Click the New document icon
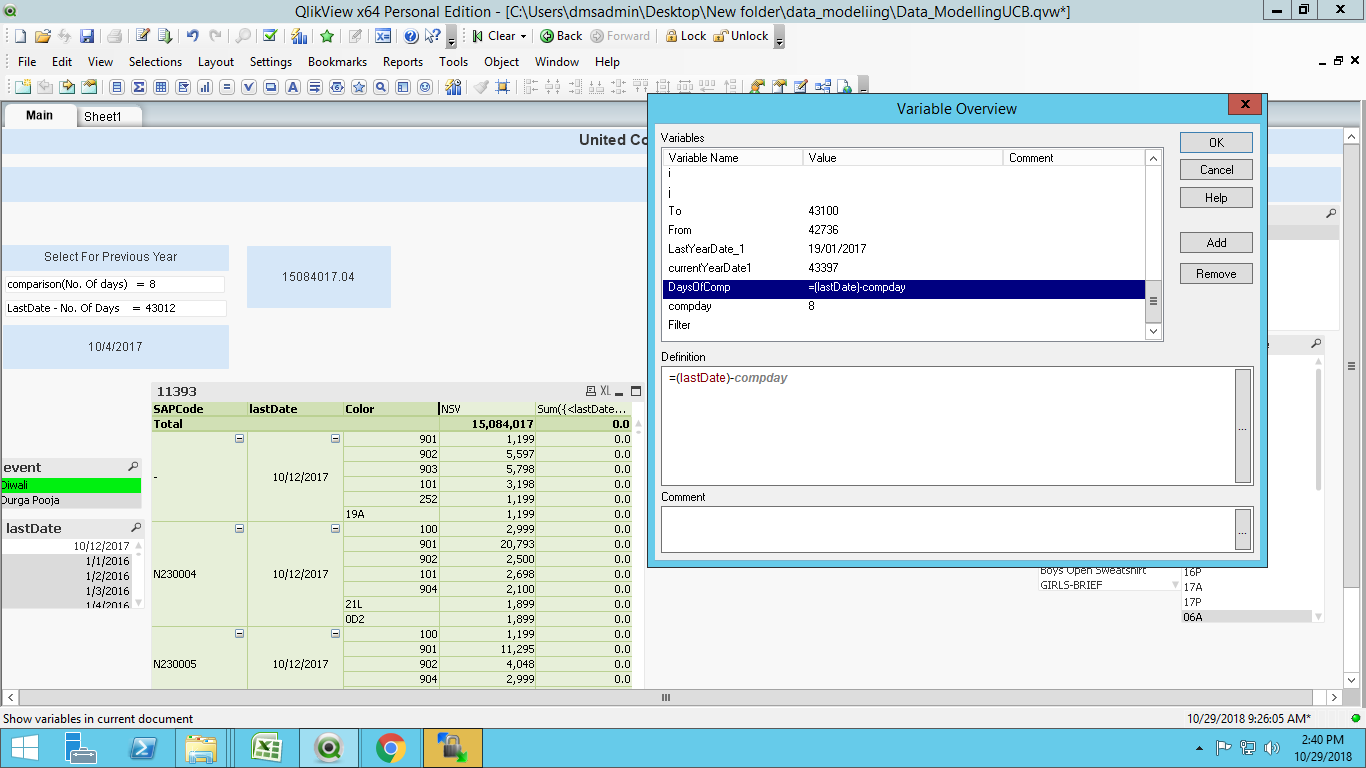Image resolution: width=1366 pixels, height=768 pixels. point(22,36)
